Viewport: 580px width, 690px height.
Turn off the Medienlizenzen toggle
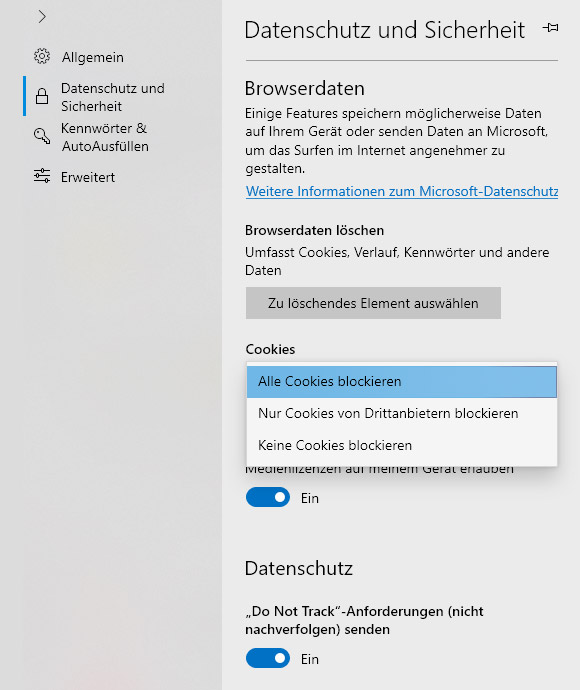tap(268, 497)
